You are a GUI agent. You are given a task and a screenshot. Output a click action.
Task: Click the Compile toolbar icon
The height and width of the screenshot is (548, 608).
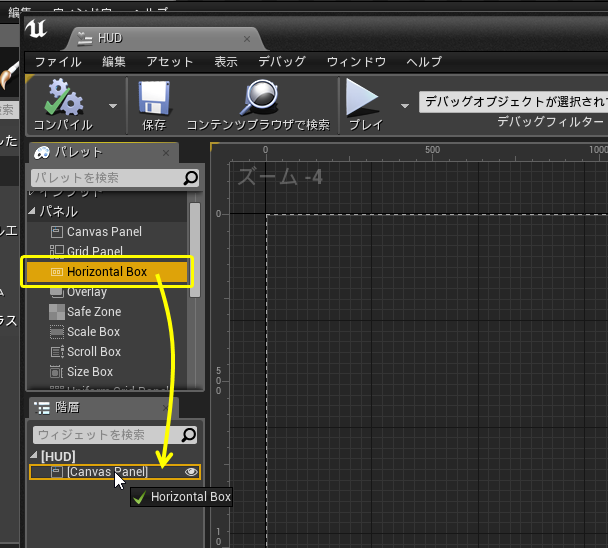(x=64, y=97)
